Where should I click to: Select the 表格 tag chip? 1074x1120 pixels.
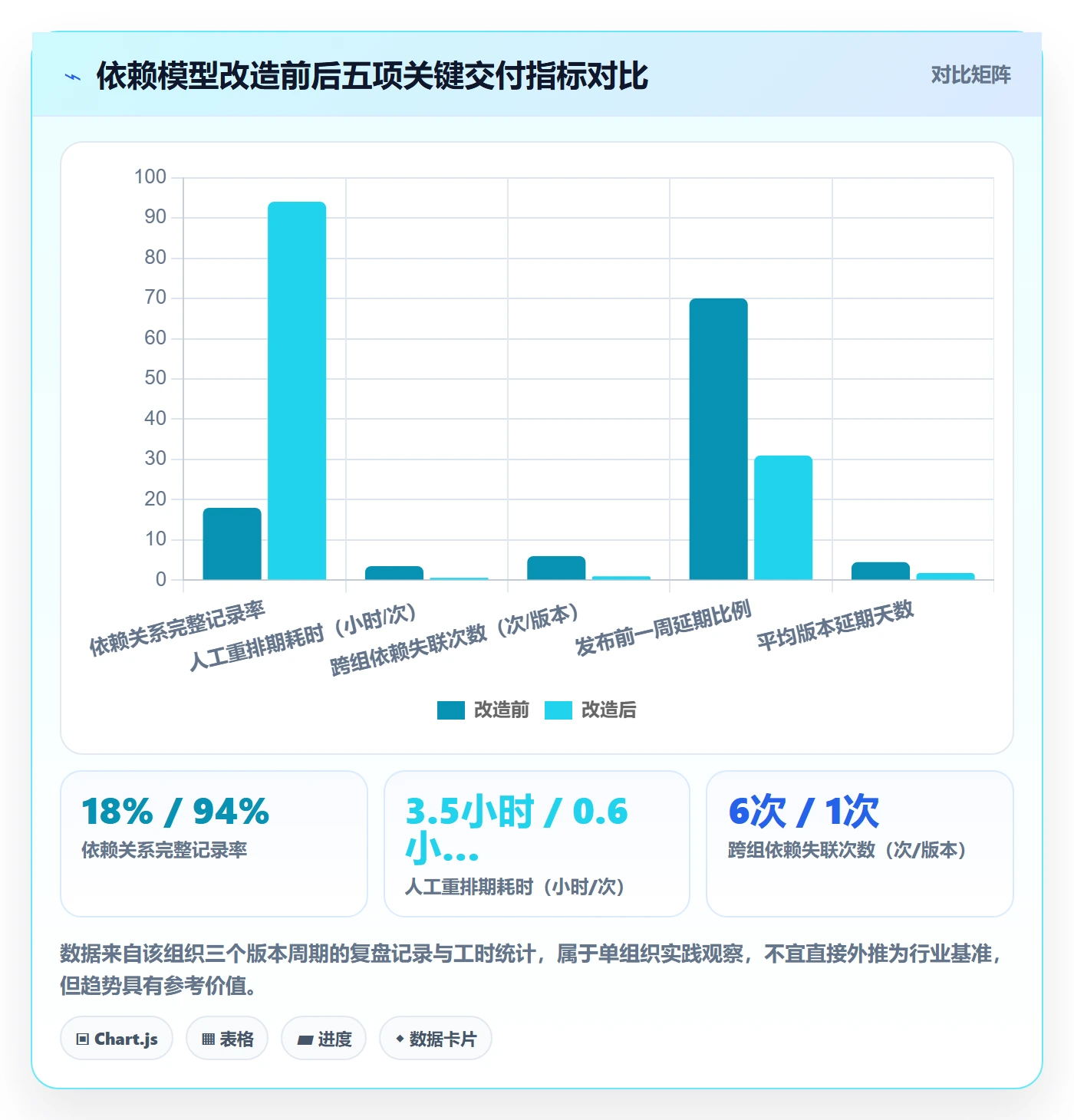point(227,1039)
